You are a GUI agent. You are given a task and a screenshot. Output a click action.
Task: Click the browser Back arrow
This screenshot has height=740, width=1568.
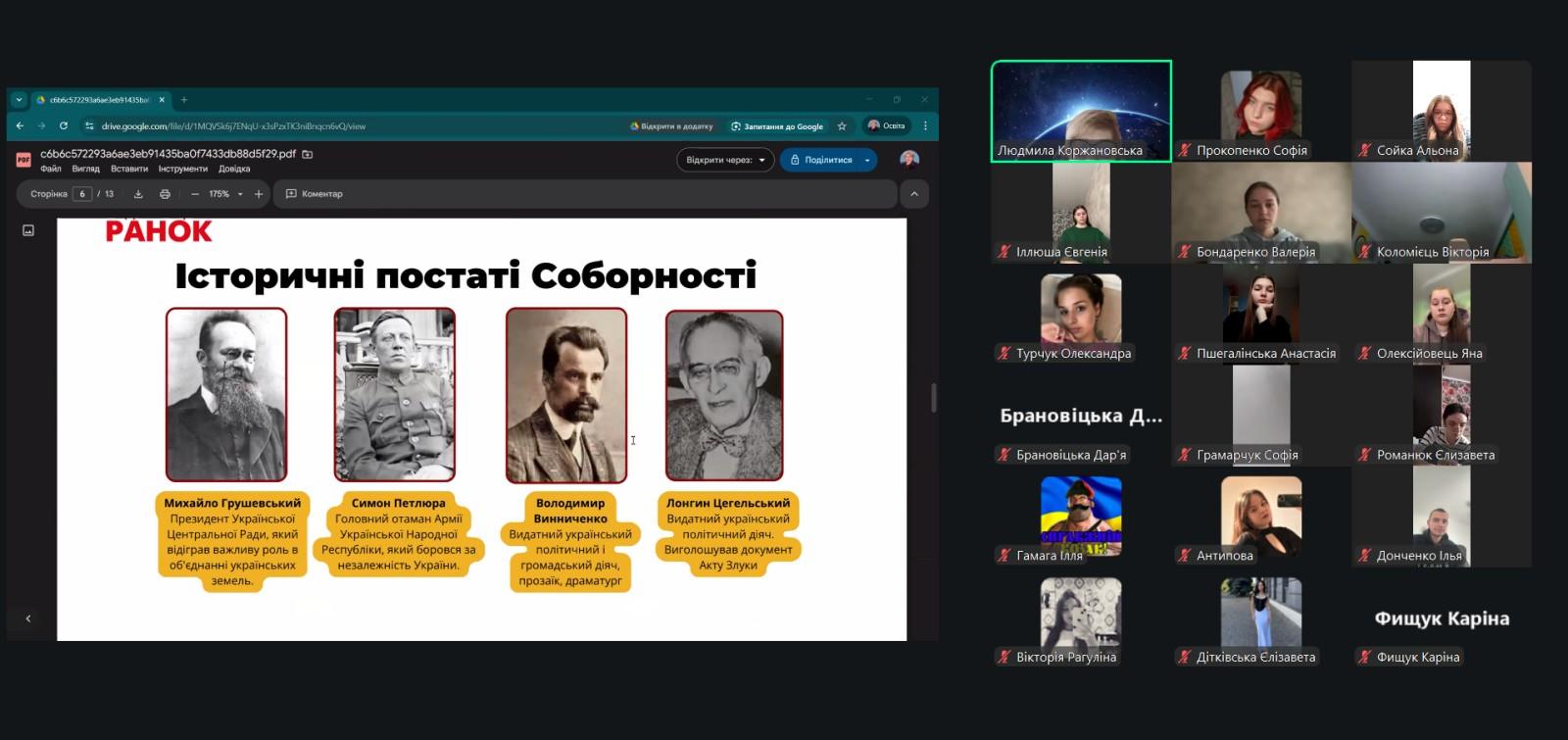20,125
